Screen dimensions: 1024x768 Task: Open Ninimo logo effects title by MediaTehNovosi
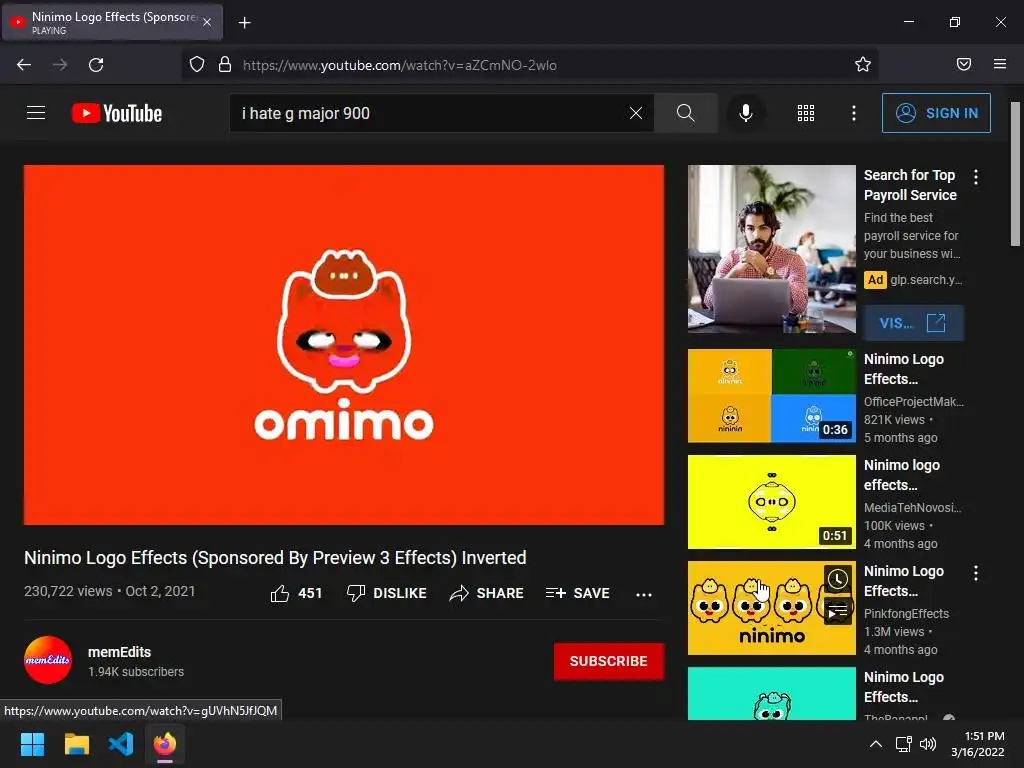(x=902, y=475)
